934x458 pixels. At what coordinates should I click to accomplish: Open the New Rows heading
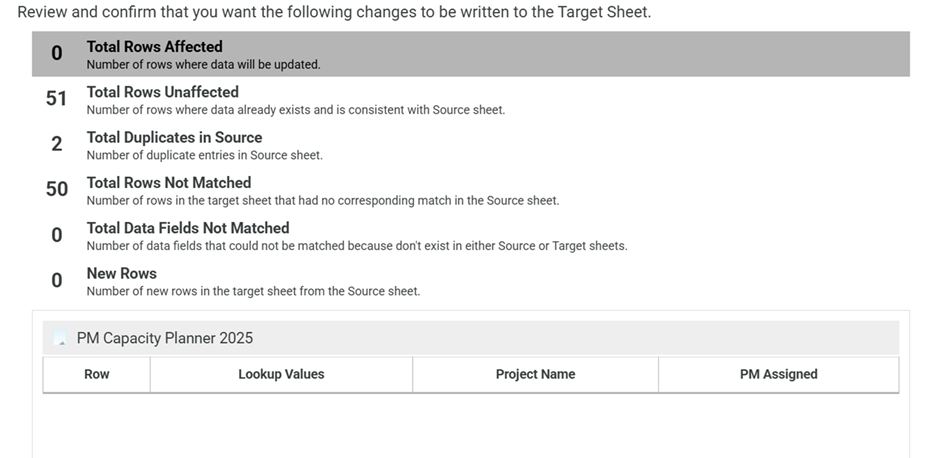(122, 273)
